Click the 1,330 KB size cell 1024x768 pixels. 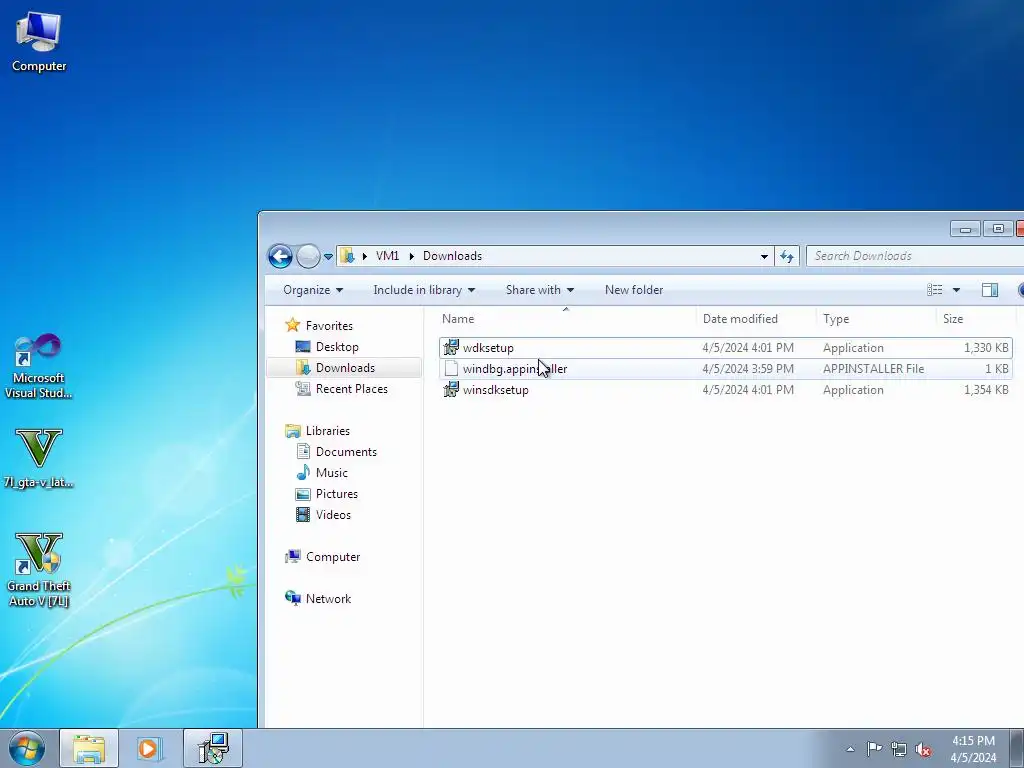click(x=986, y=348)
